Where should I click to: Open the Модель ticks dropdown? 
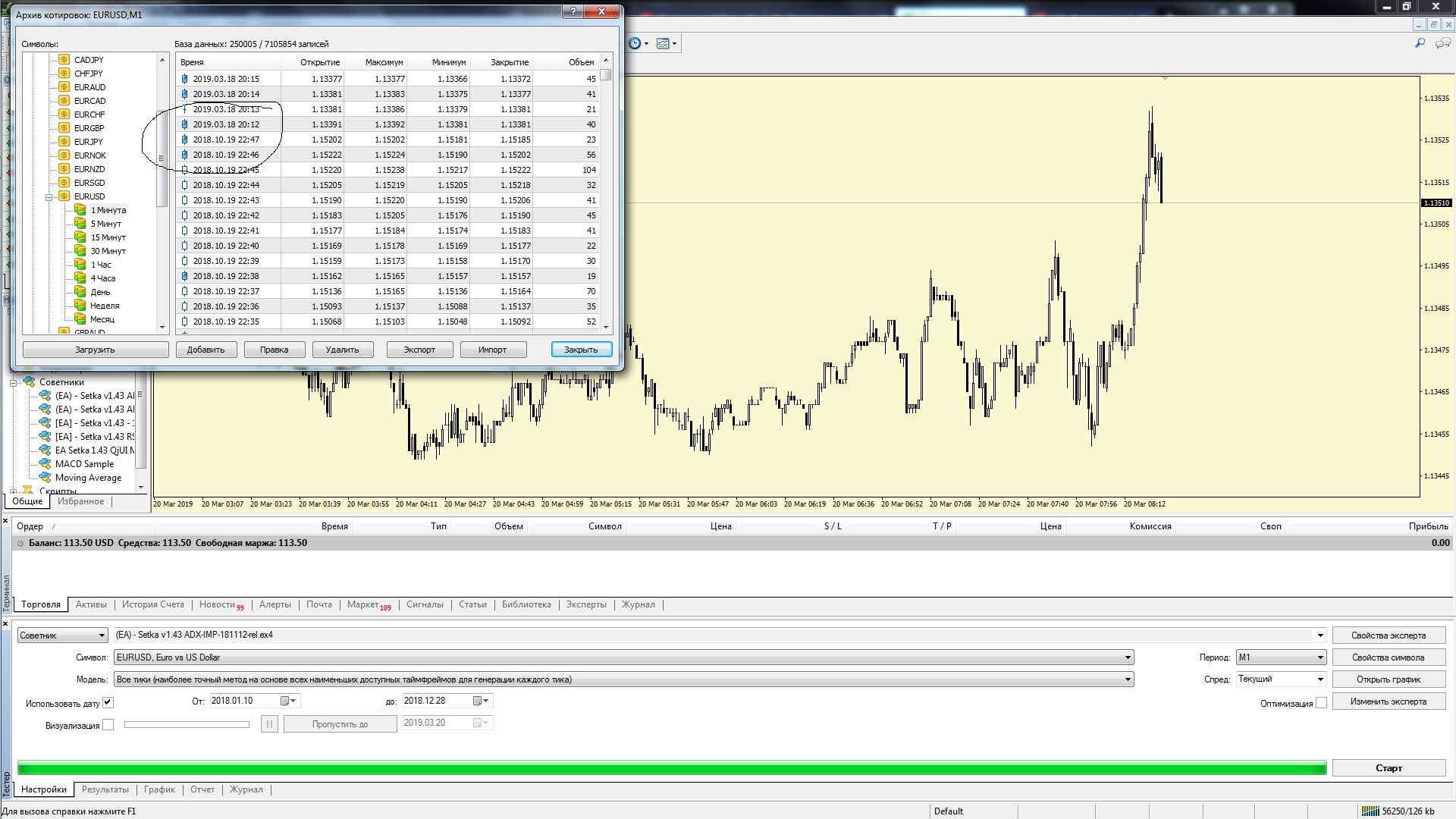(x=1128, y=679)
